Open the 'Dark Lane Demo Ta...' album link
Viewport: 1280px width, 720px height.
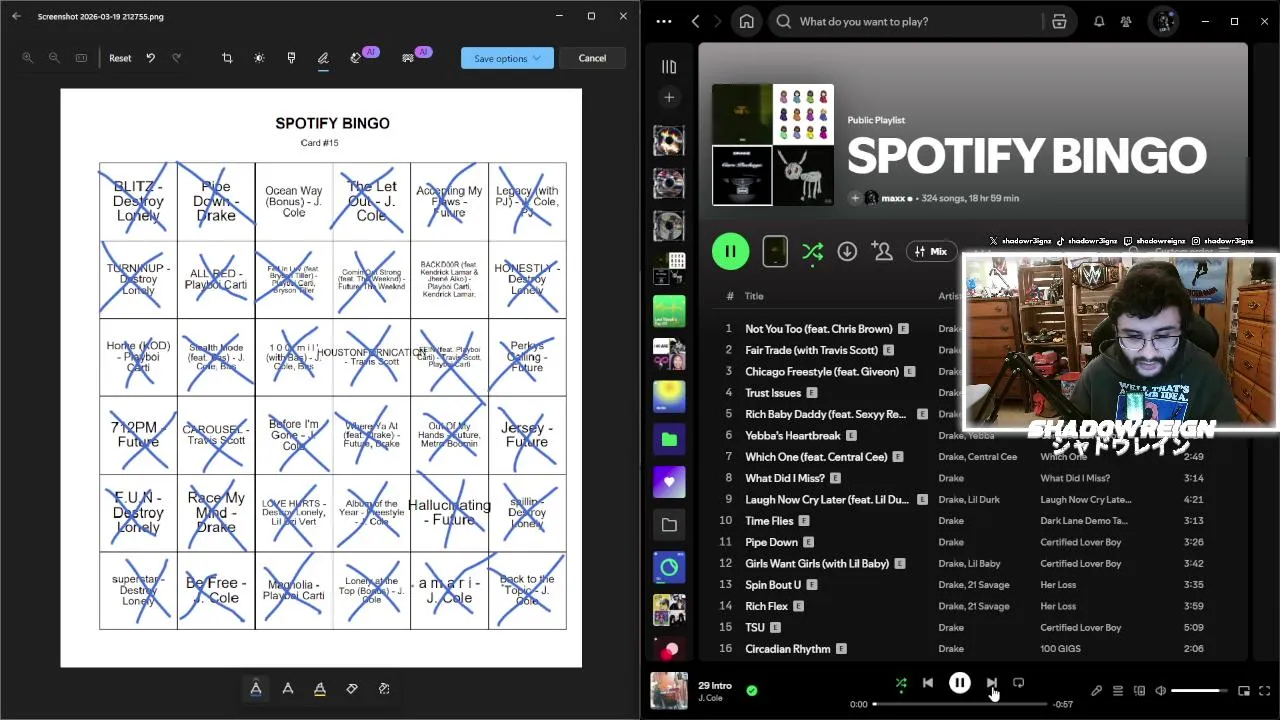1083,521
